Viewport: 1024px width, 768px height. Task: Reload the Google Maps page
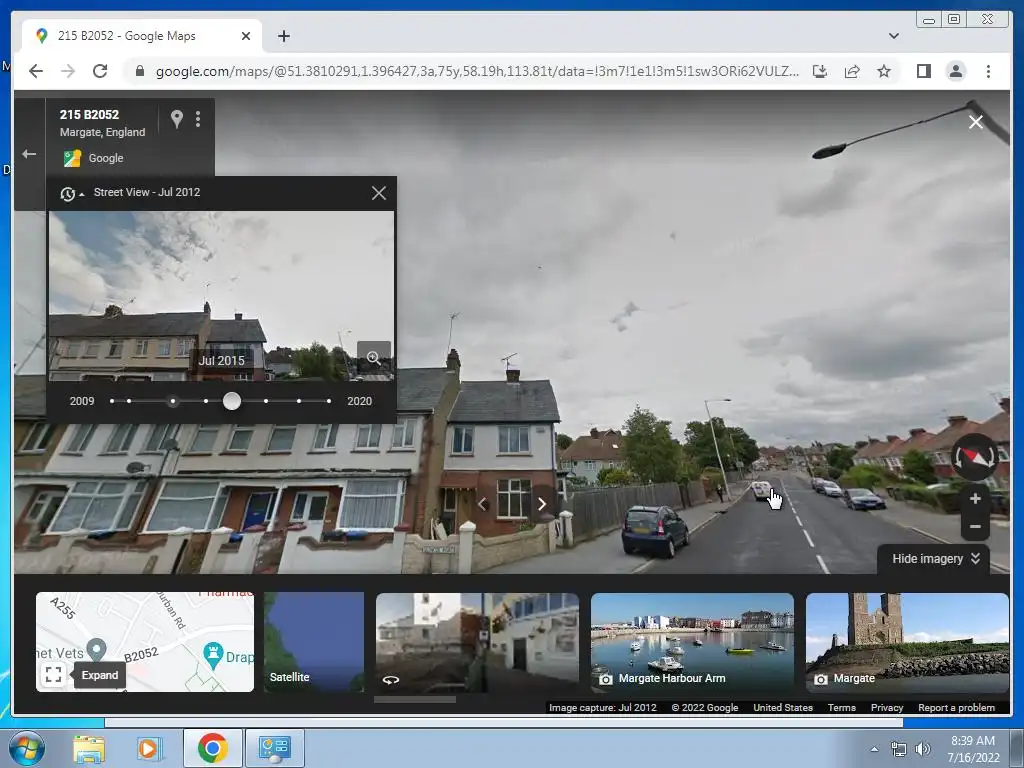(x=100, y=71)
